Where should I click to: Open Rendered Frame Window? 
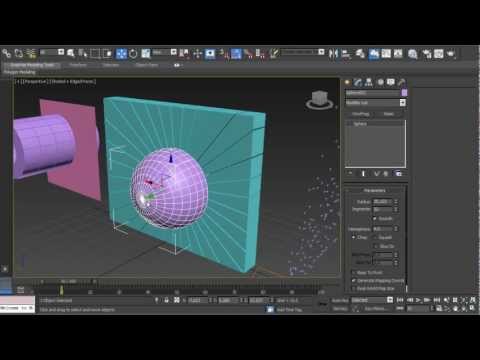pos(439,53)
